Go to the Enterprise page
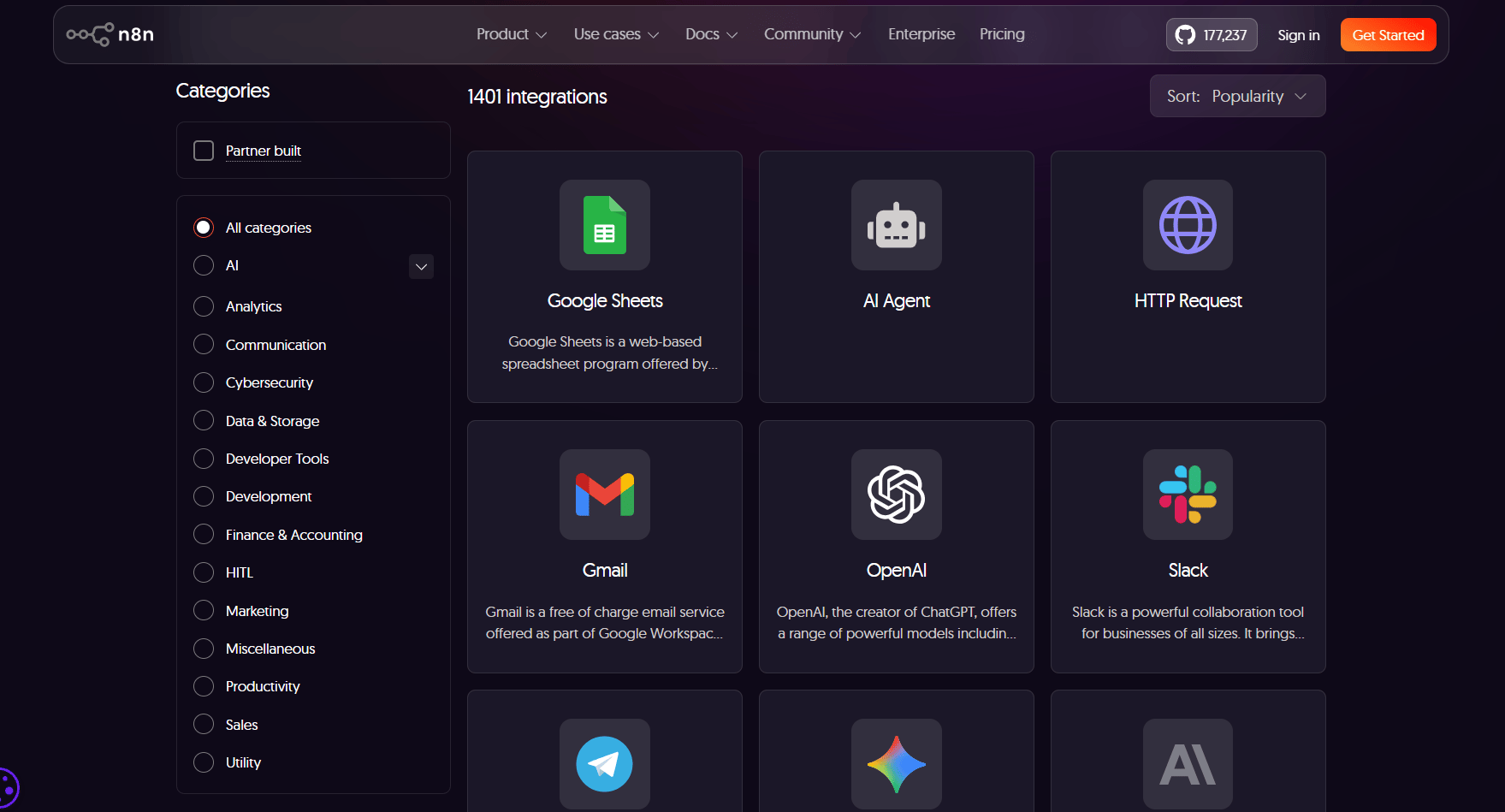The height and width of the screenshot is (812, 1505). point(921,34)
